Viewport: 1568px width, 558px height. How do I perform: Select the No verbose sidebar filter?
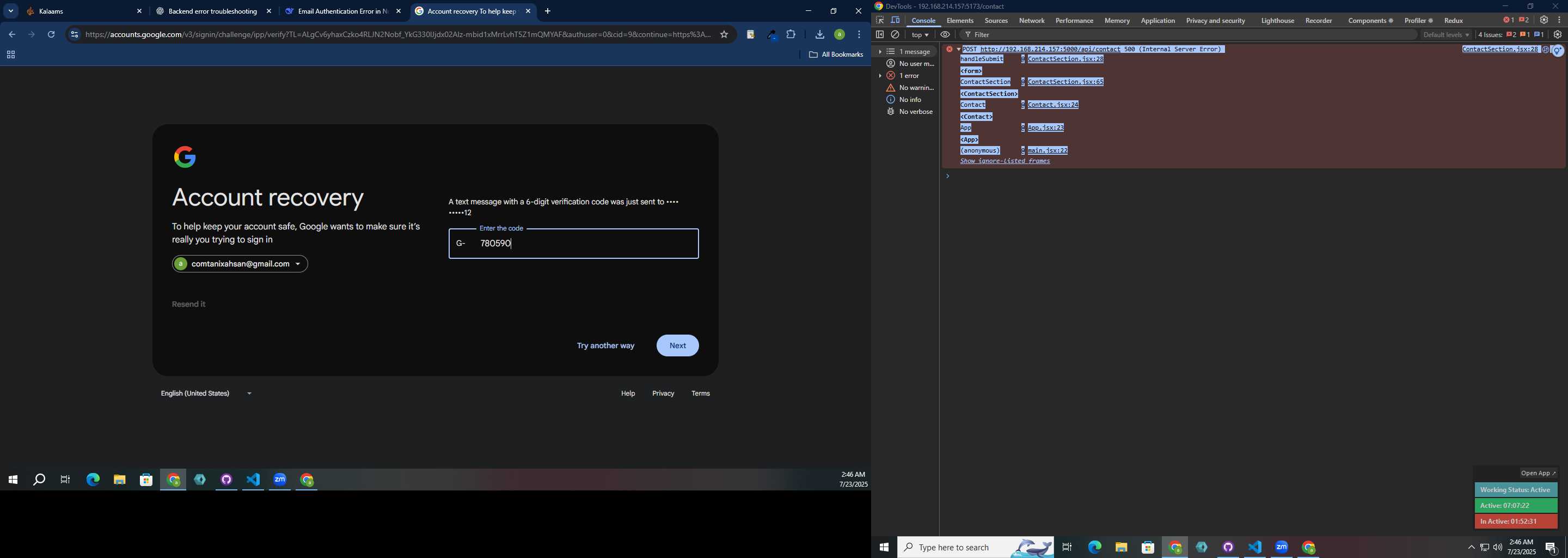click(x=909, y=112)
